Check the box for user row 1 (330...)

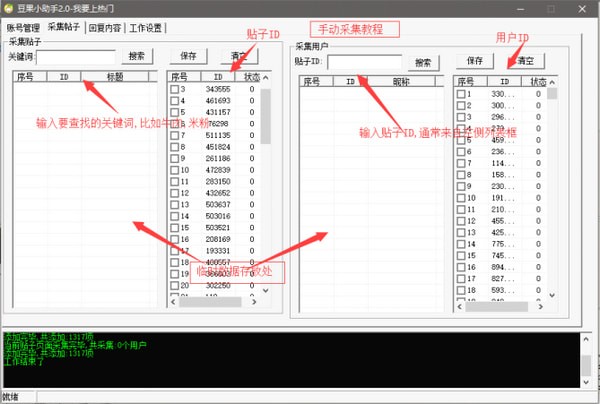click(x=461, y=94)
